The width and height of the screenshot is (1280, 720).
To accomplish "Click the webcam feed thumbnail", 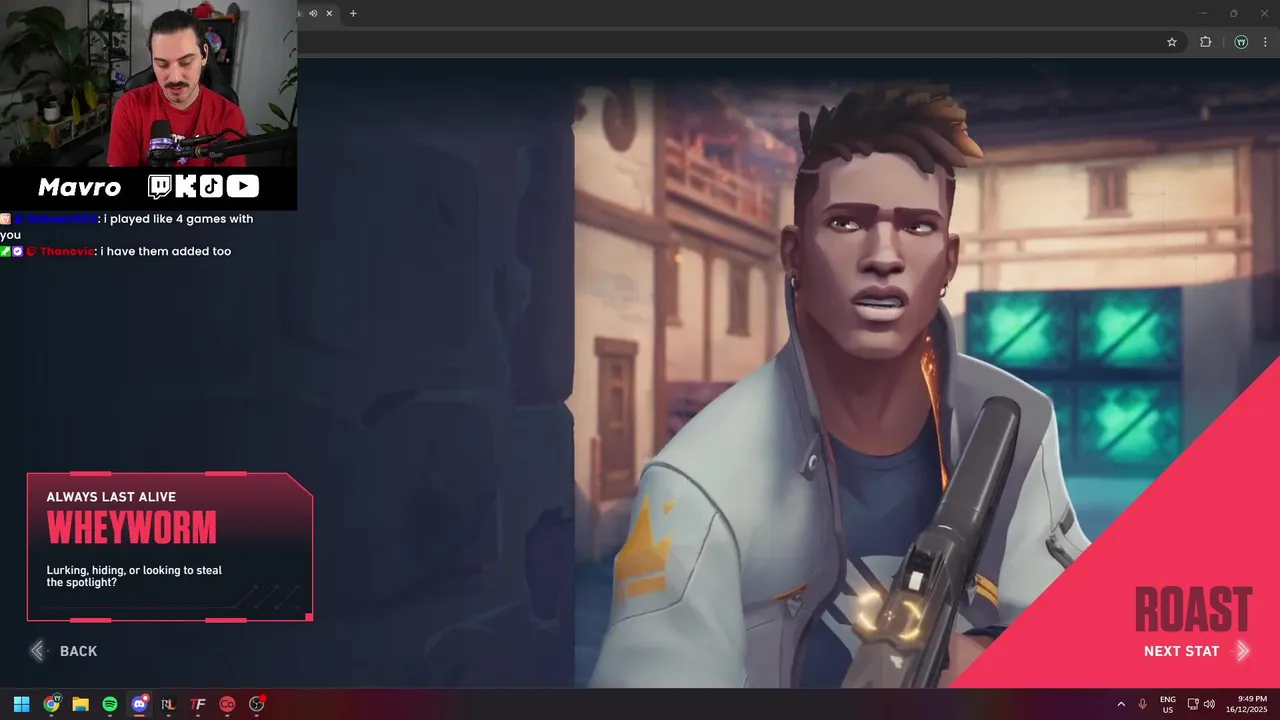I will coord(148,83).
